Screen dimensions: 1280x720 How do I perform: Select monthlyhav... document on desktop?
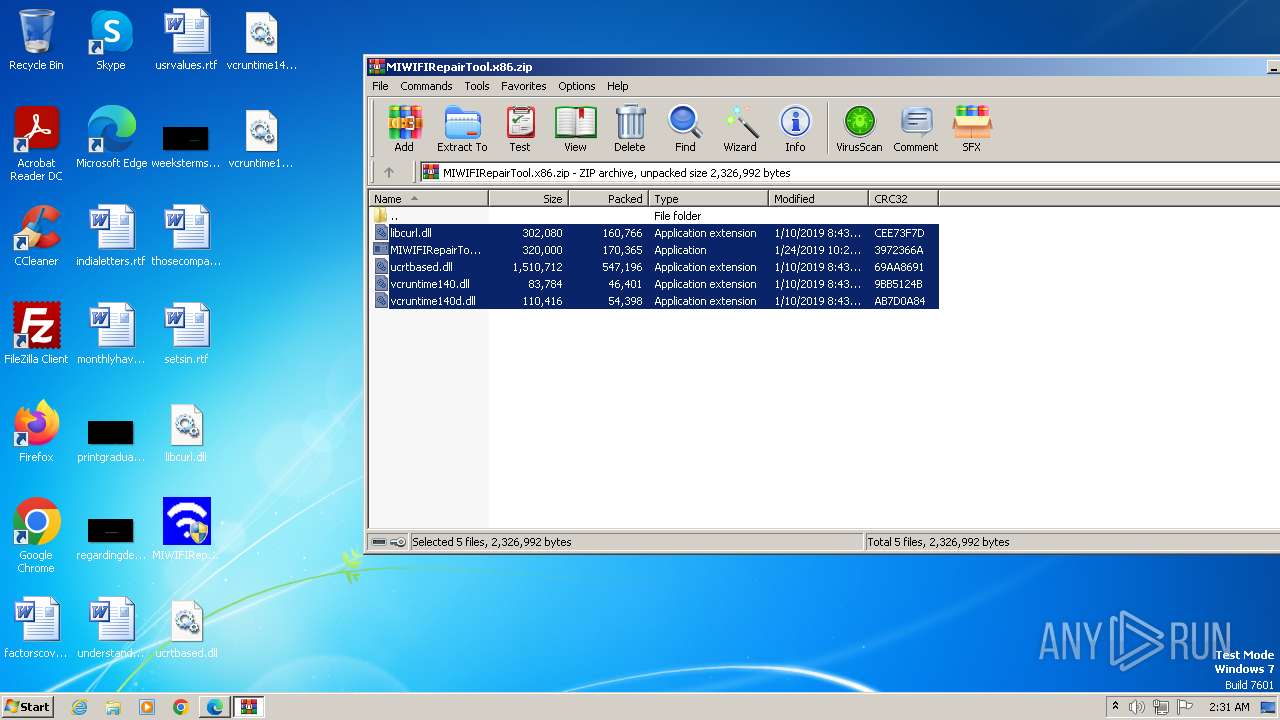tap(111, 334)
